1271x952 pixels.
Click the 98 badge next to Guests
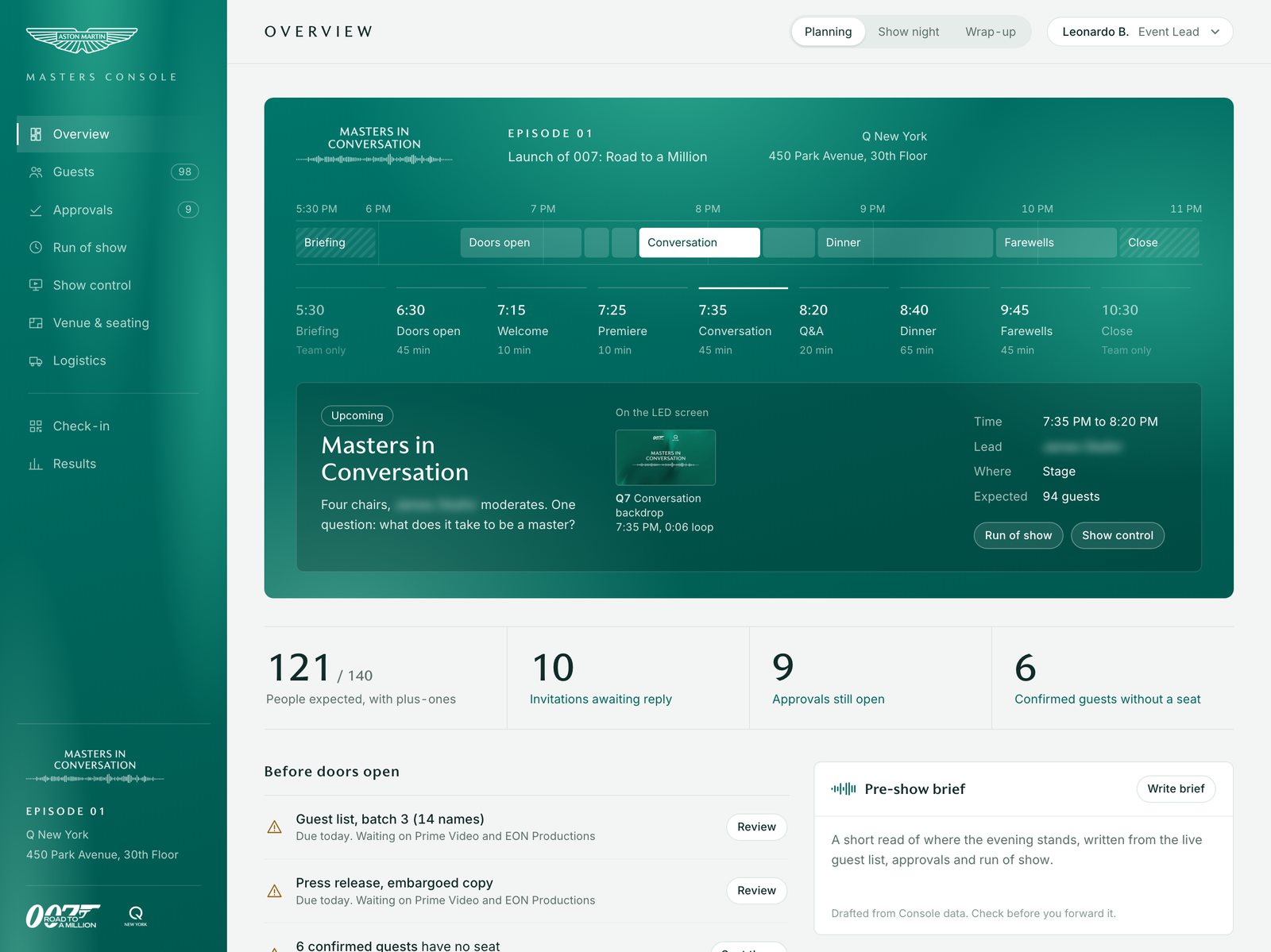pos(184,172)
